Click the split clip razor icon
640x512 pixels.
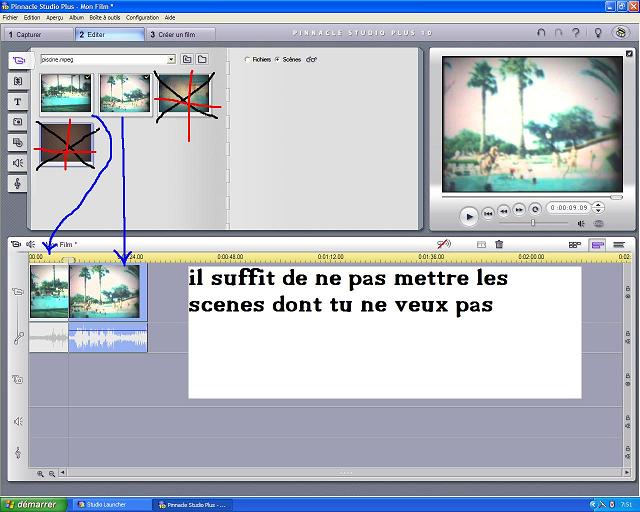(481, 245)
